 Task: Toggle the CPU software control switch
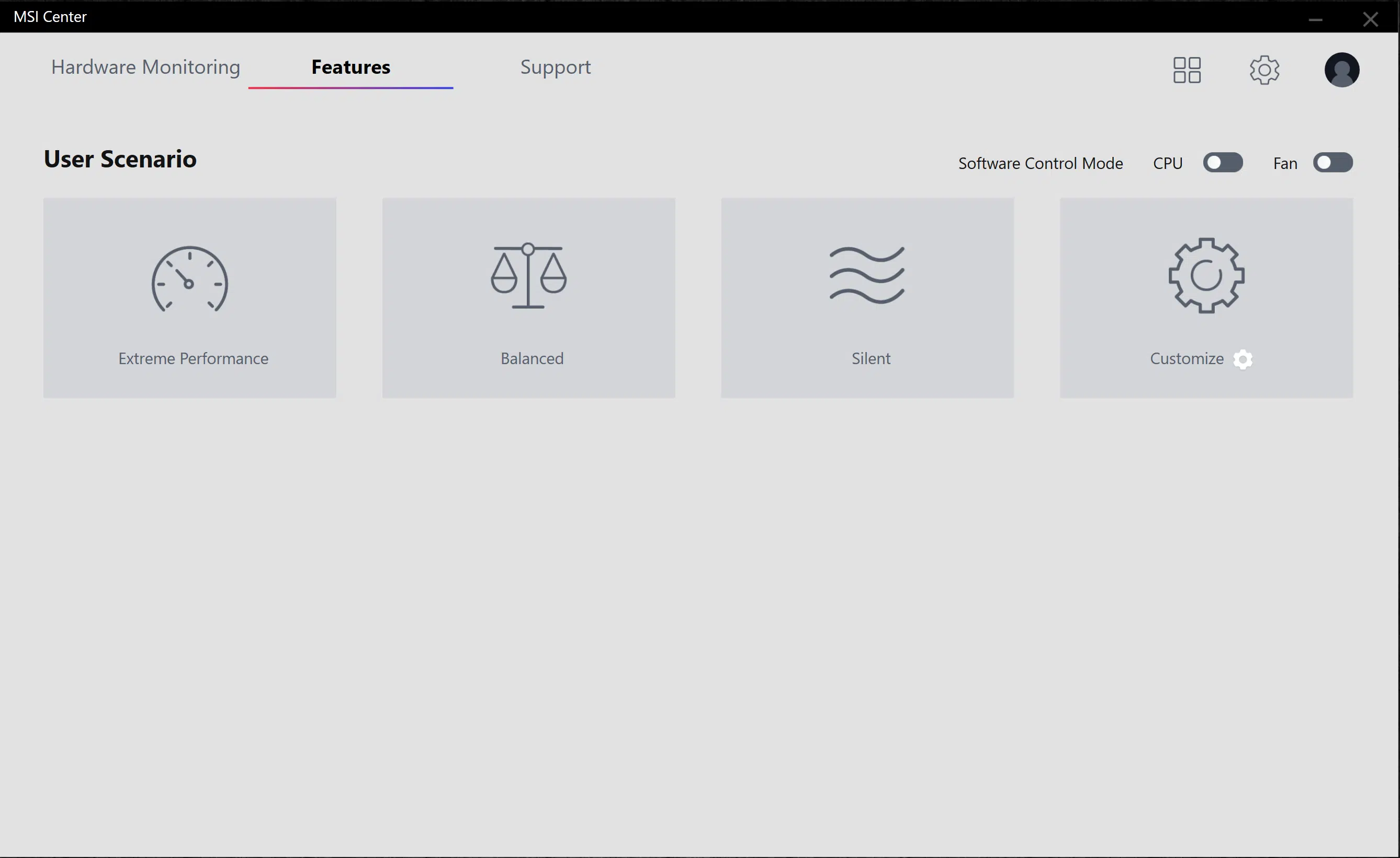(1223, 163)
